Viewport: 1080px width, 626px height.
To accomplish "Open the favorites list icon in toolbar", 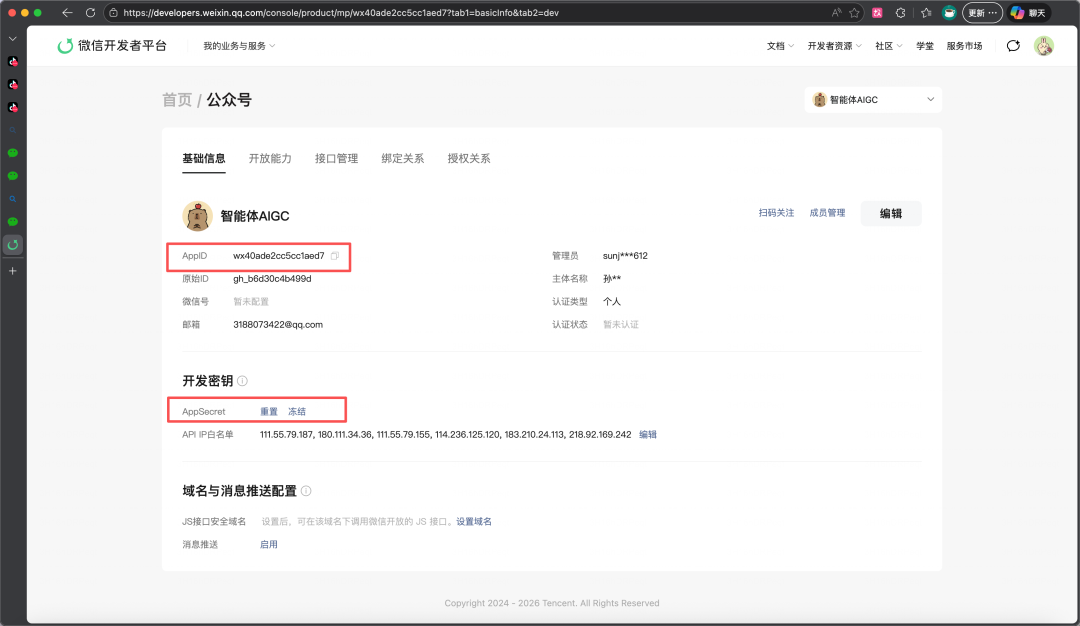I will click(x=926, y=12).
